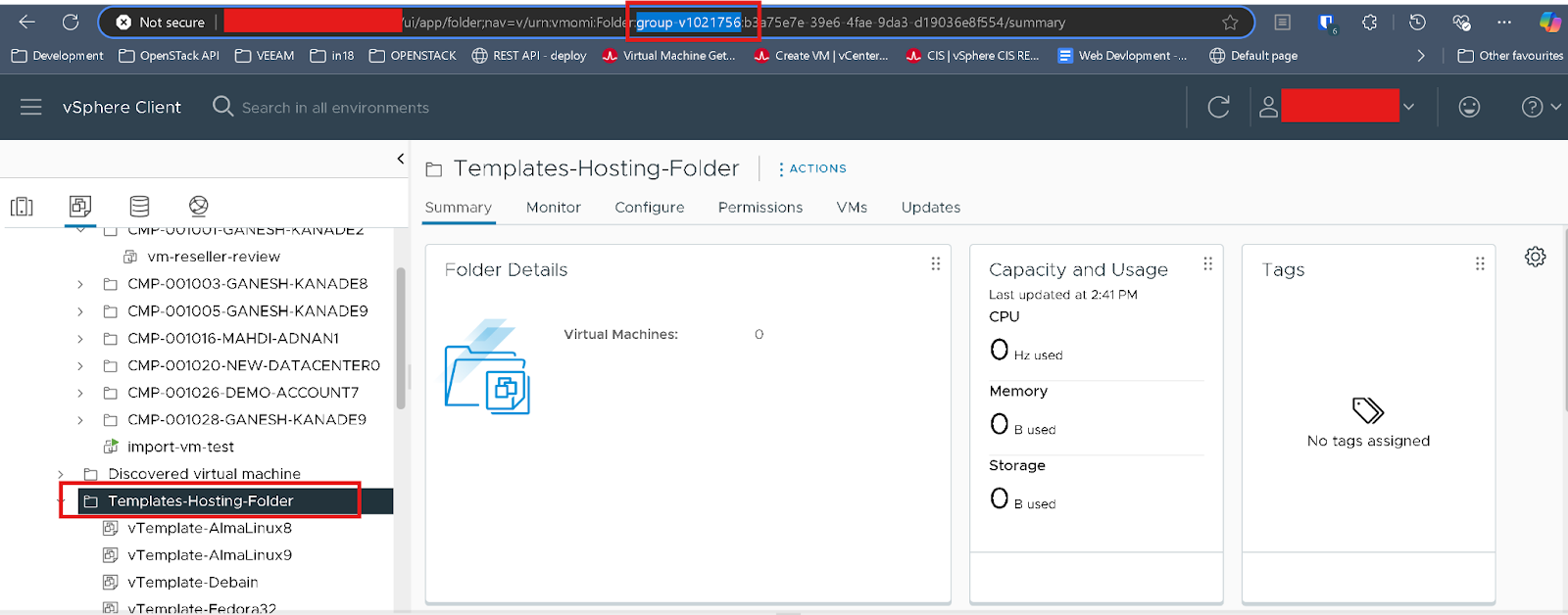Screen dimensions: 1568x615
Task: Open the help question mark icon
Action: click(1532, 107)
